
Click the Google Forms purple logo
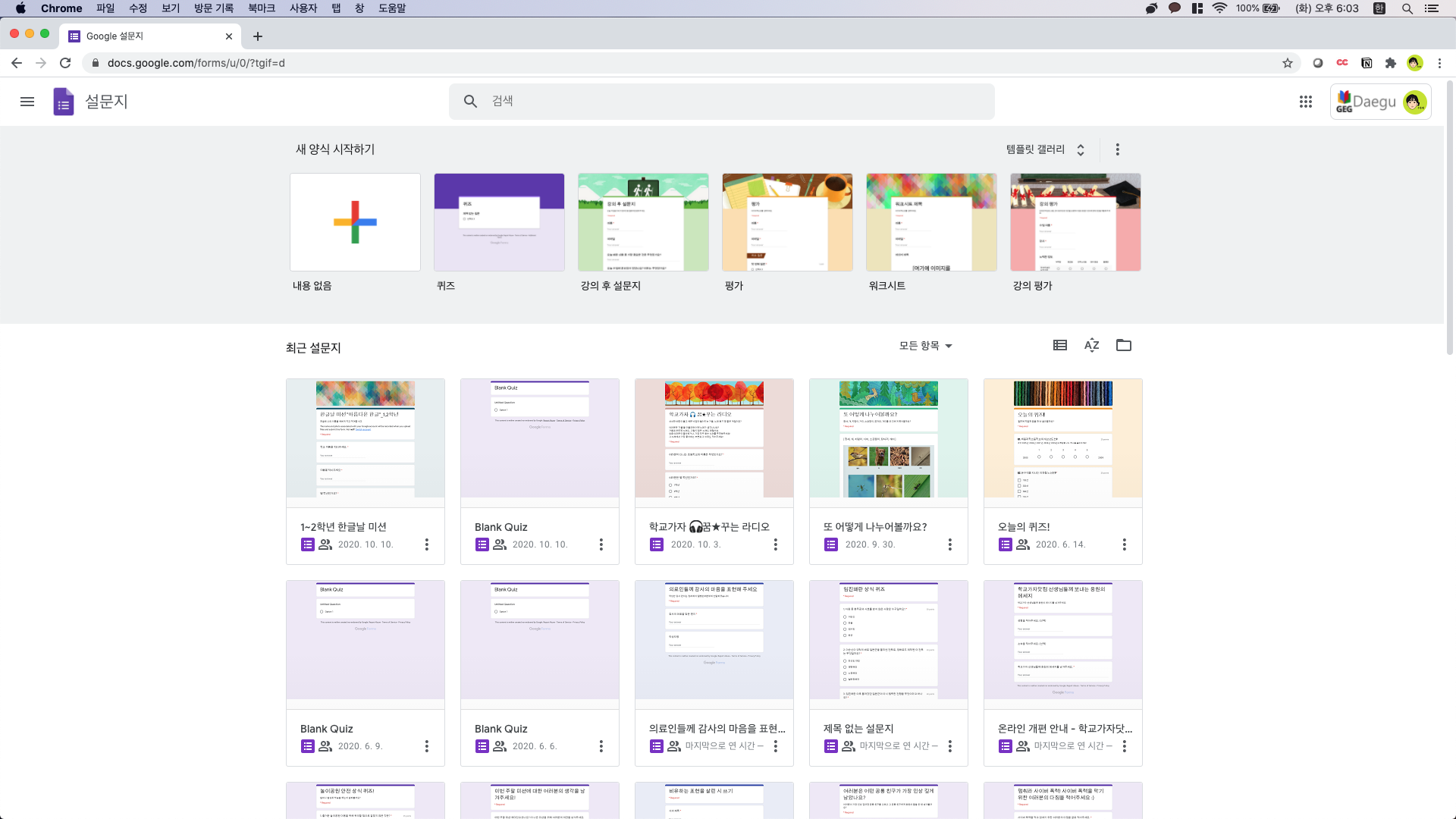tap(64, 102)
